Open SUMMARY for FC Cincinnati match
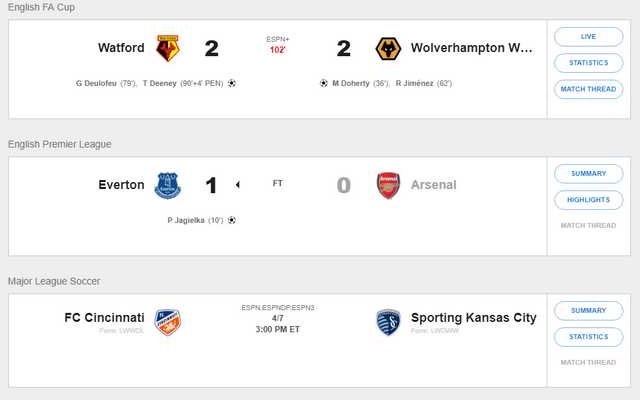640x400 pixels. (x=589, y=311)
